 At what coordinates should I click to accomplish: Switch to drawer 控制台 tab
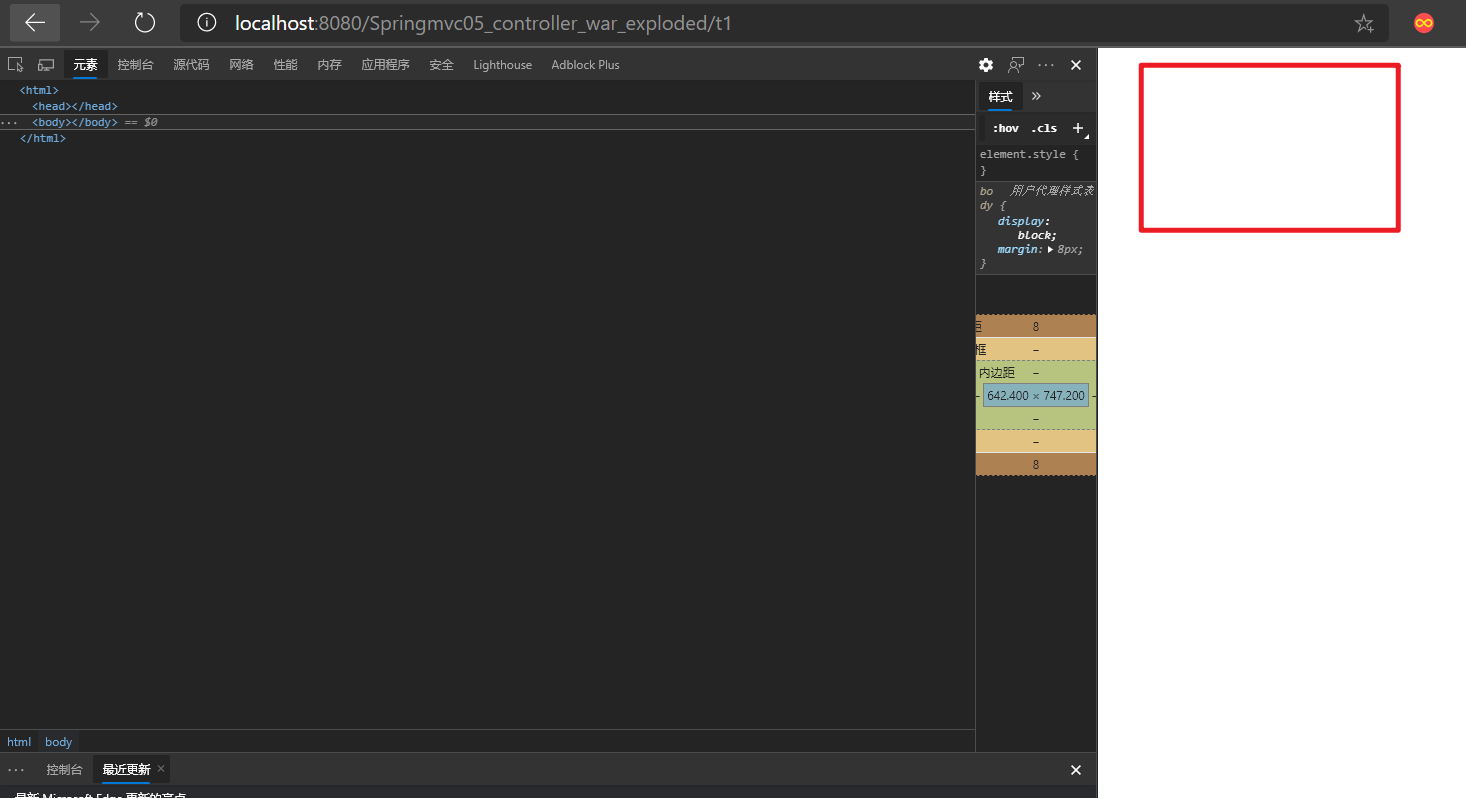click(64, 770)
